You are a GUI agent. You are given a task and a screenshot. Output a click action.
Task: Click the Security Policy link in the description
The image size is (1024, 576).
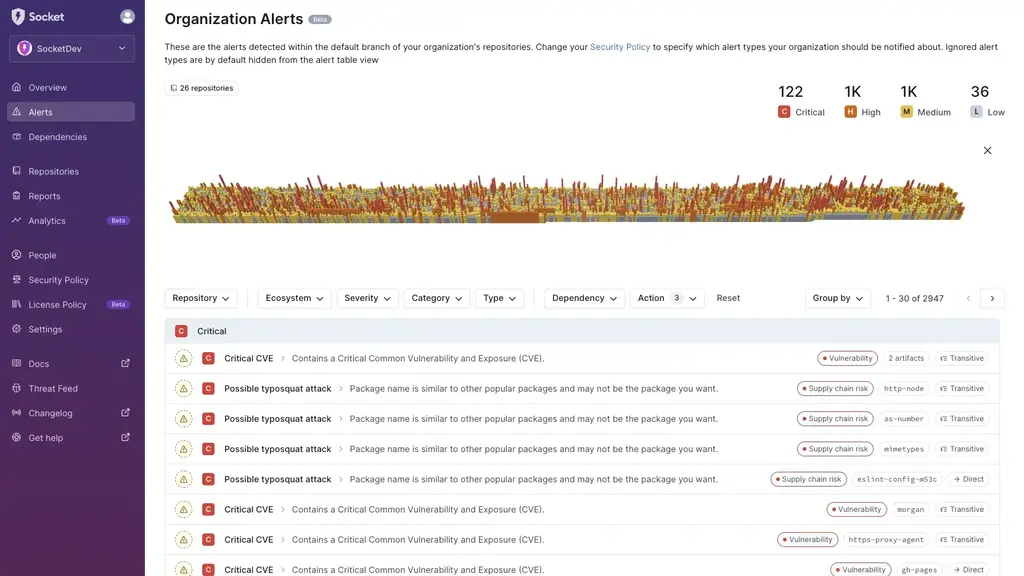tap(620, 45)
